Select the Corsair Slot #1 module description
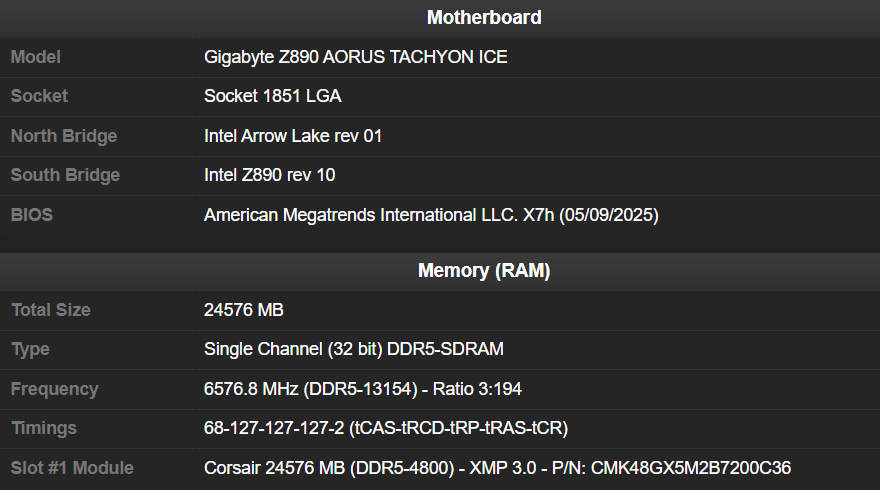Image resolution: width=880 pixels, height=490 pixels. click(498, 468)
